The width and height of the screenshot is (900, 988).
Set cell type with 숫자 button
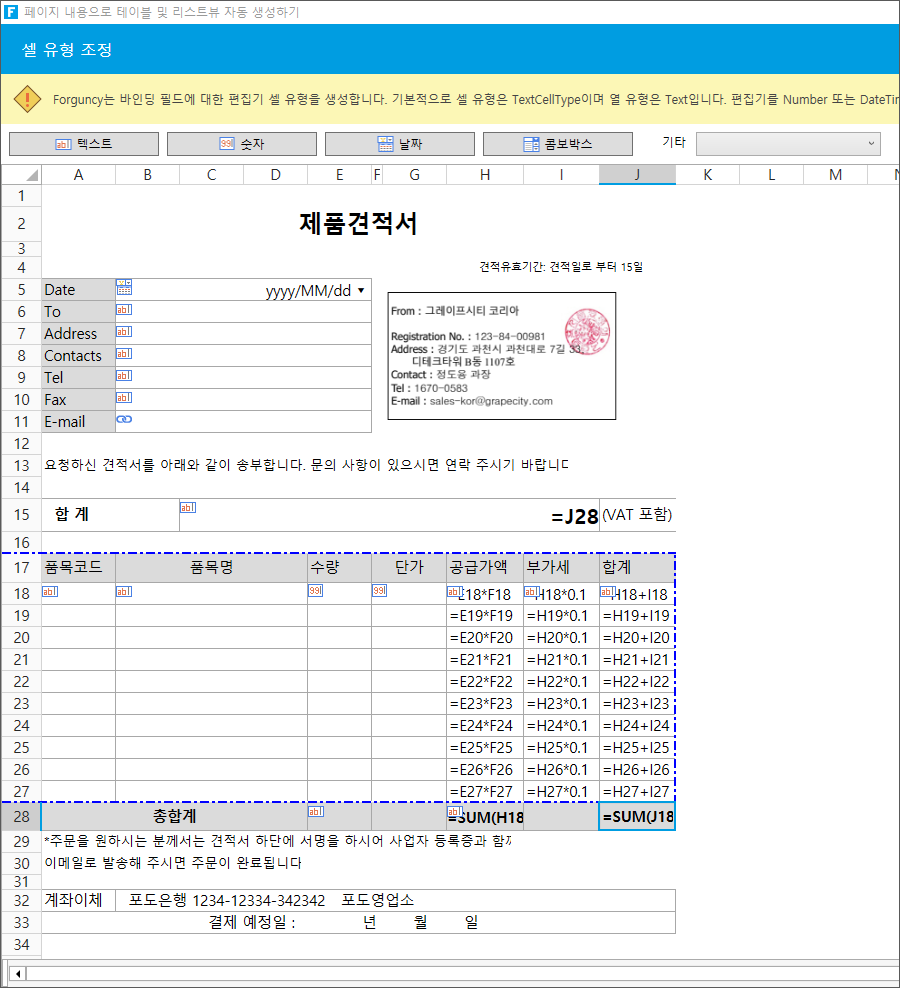pos(242,144)
